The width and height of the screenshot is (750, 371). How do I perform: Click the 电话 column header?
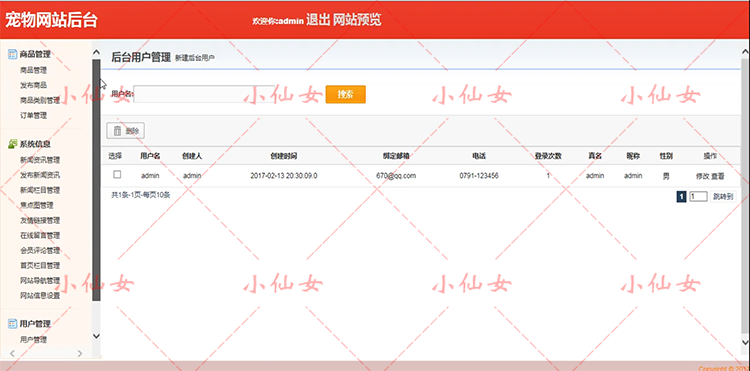tap(479, 156)
